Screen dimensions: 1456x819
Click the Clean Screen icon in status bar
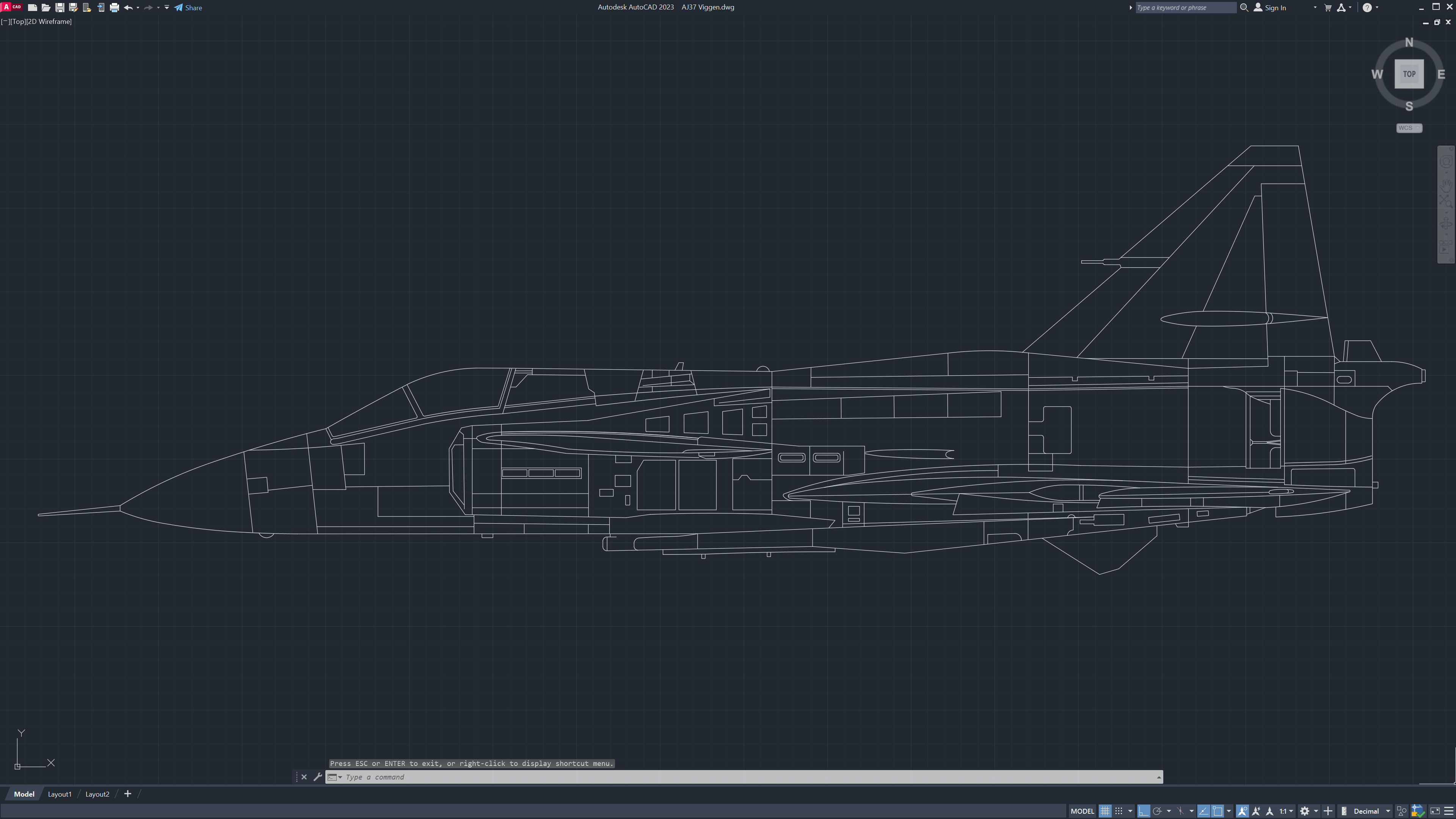pos(1434,811)
